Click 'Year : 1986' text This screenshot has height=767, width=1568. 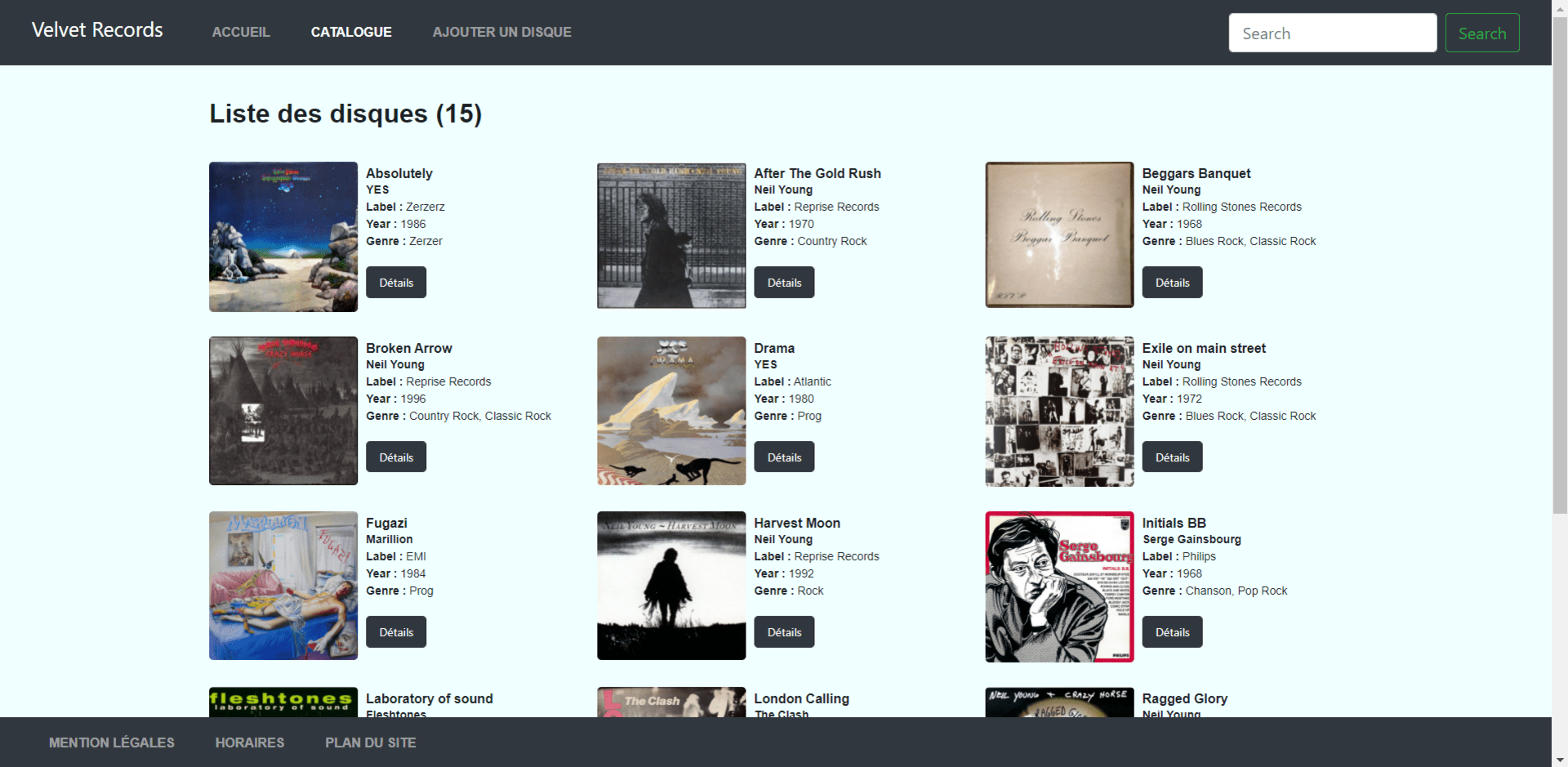coord(396,224)
